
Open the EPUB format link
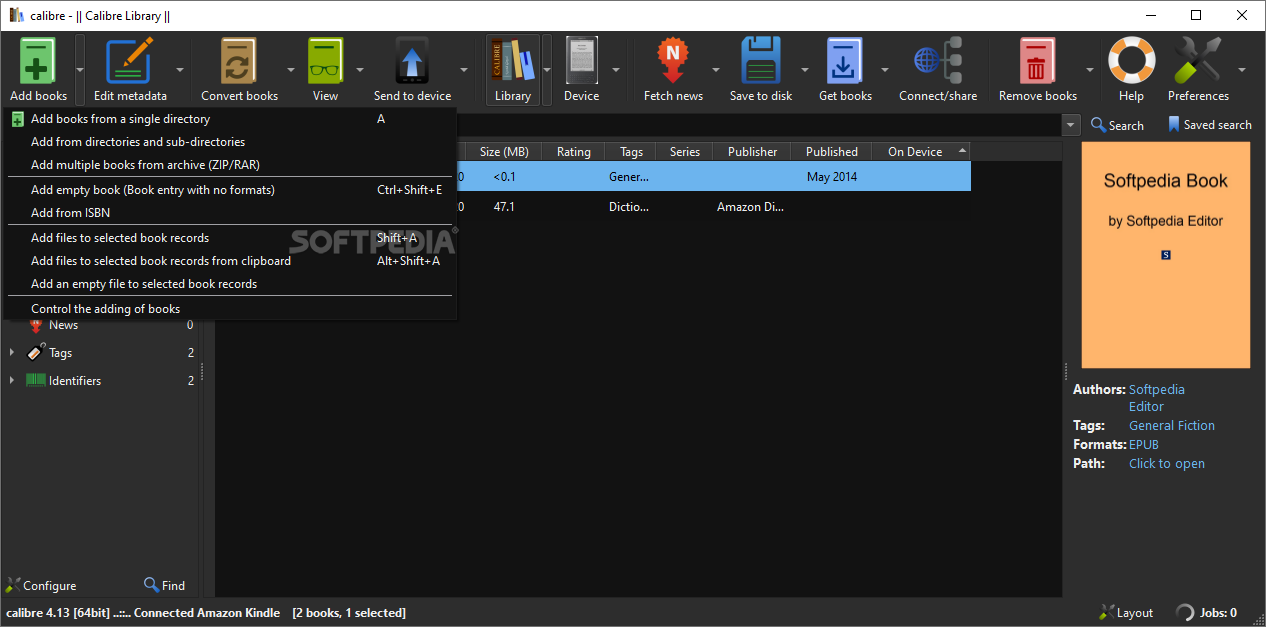(1144, 445)
